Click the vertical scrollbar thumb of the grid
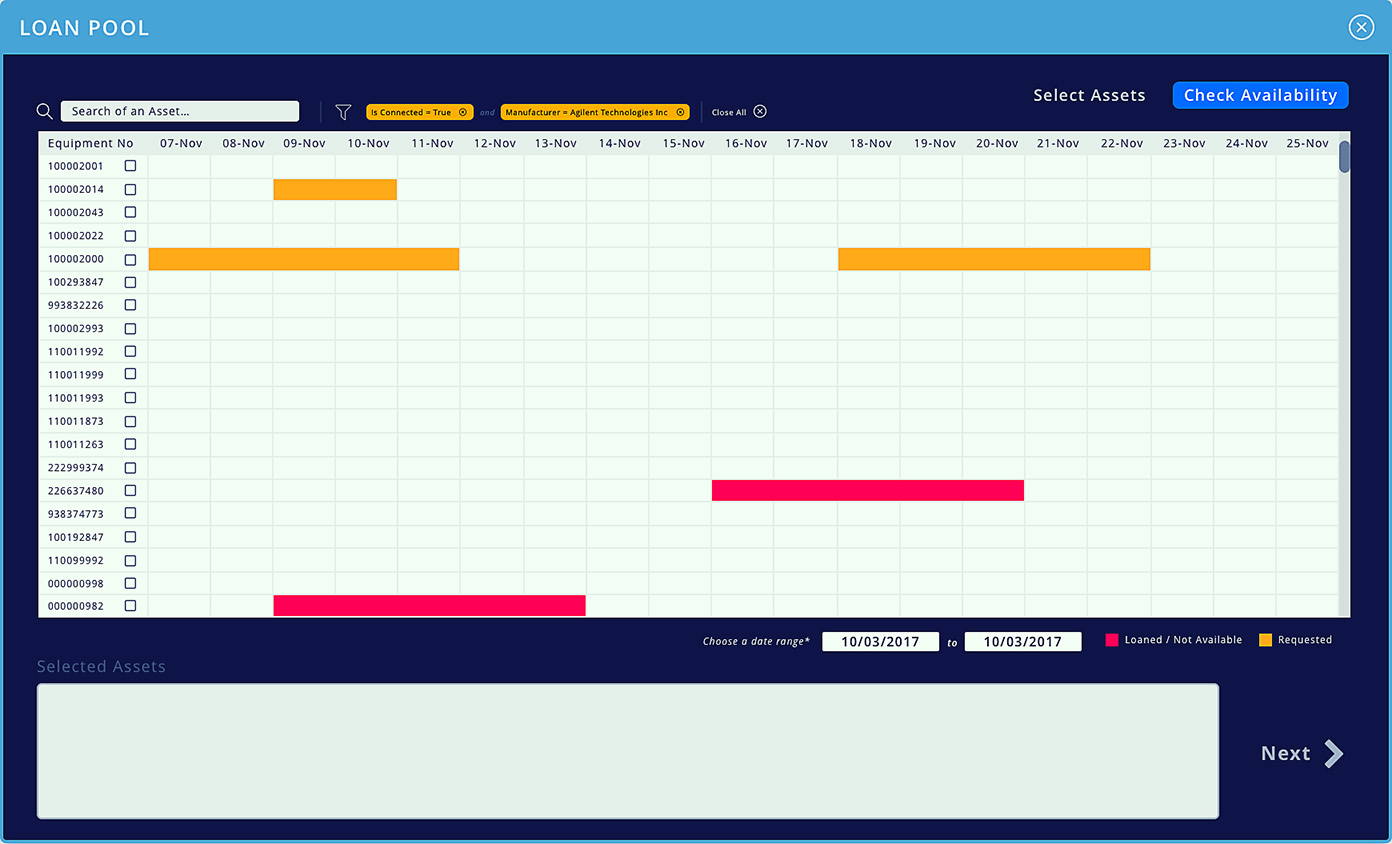The height and width of the screenshot is (844, 1392). [1344, 157]
